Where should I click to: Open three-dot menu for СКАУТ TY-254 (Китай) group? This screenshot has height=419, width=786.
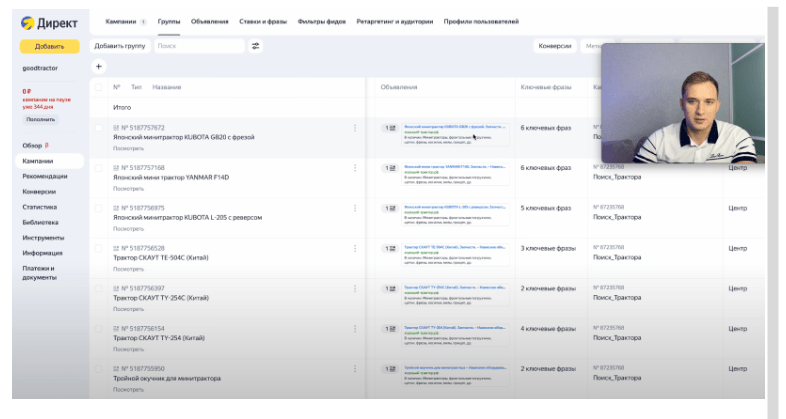(355, 328)
